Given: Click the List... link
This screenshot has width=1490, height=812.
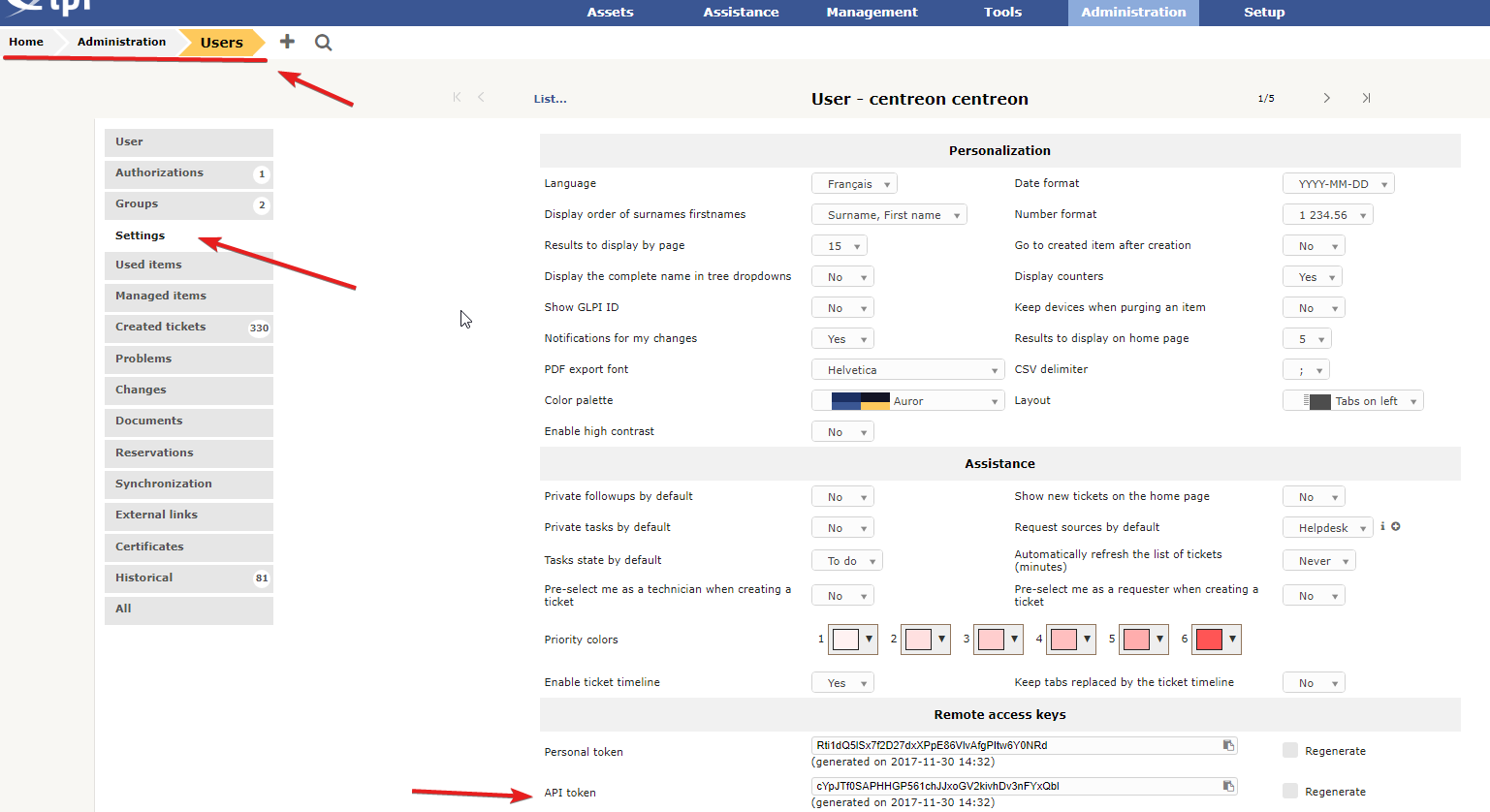Looking at the screenshot, I should pos(550,99).
